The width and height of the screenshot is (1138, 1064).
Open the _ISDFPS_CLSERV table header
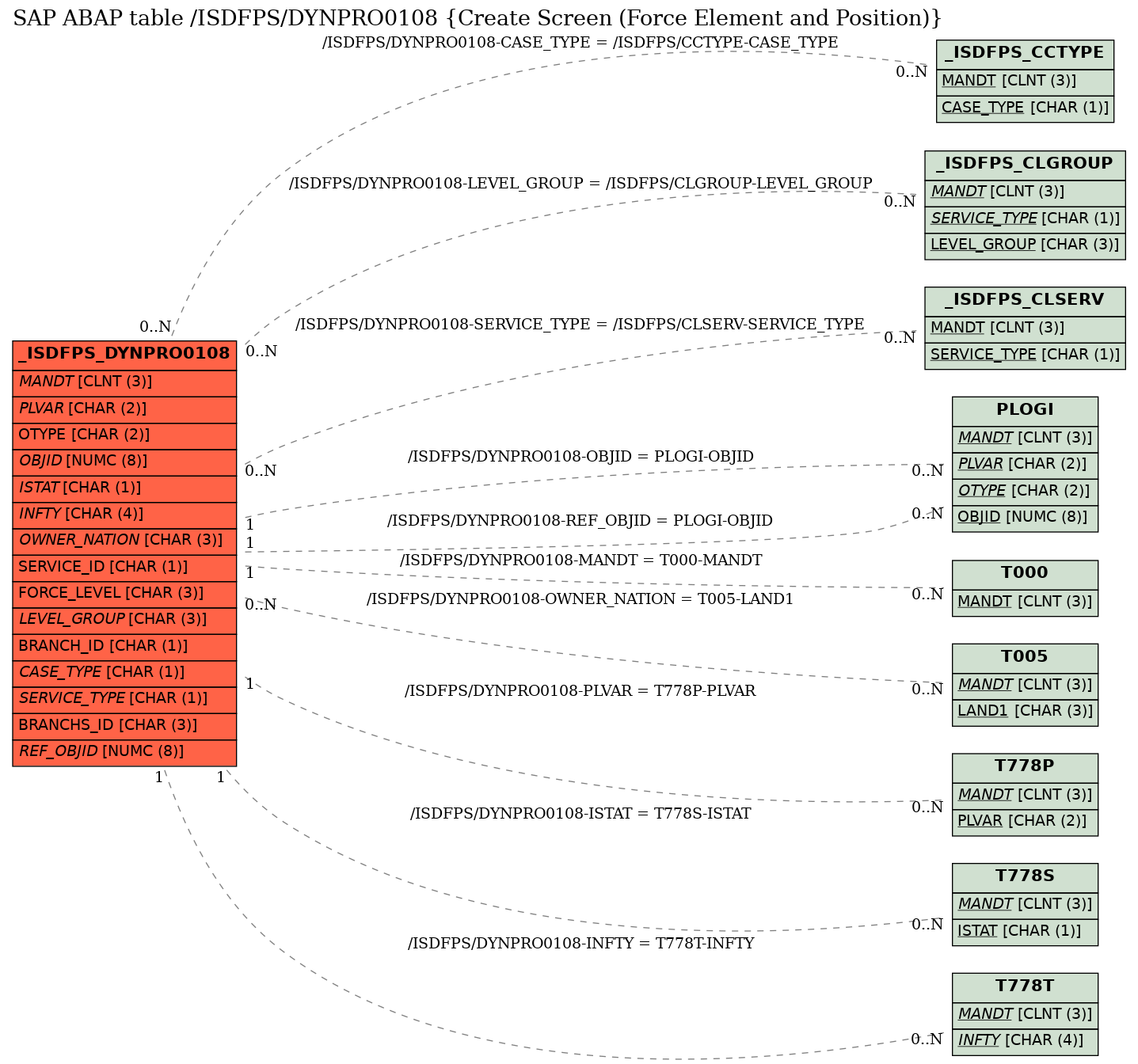tap(1025, 300)
